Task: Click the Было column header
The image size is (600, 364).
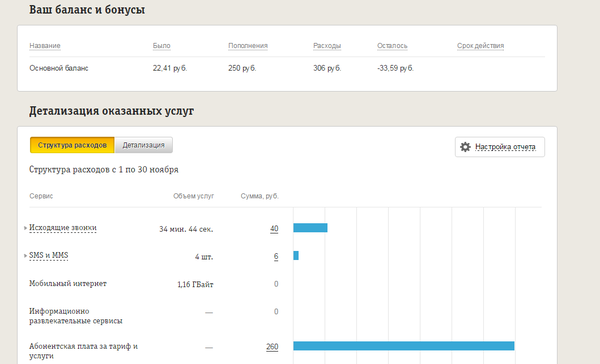Action: 161,46
